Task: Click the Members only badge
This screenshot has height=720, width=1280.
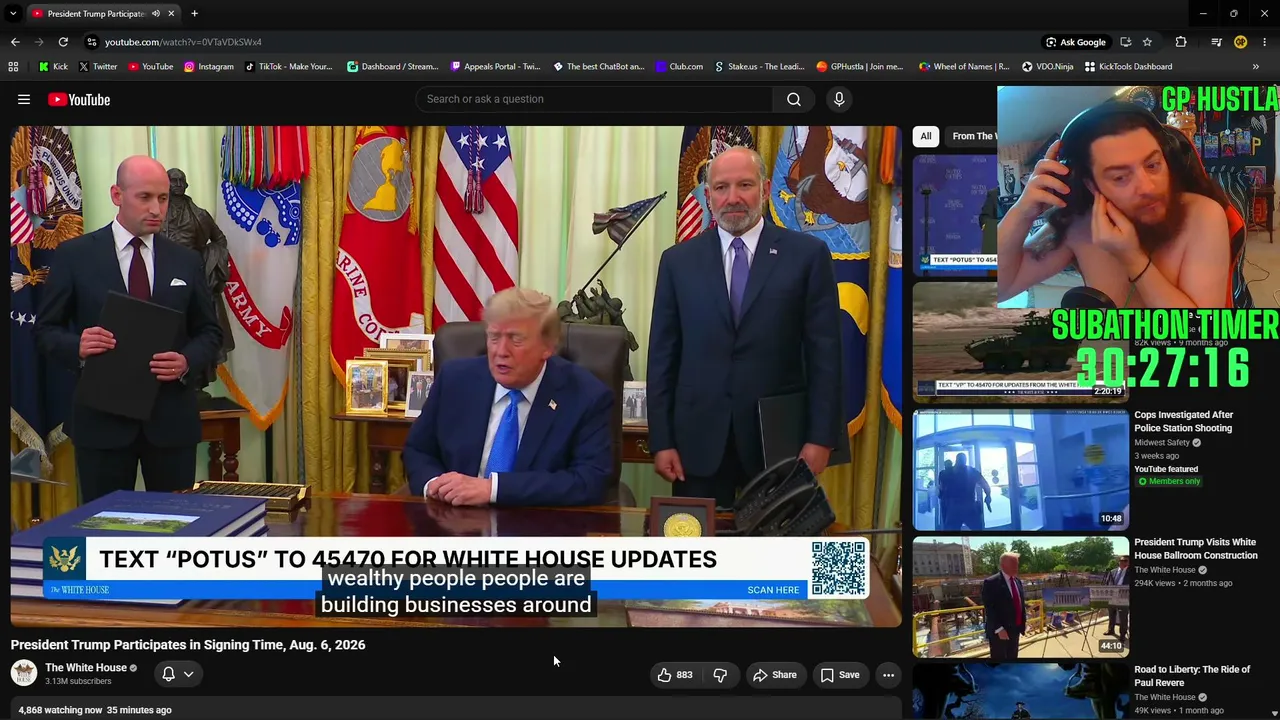Action: coord(1168,482)
